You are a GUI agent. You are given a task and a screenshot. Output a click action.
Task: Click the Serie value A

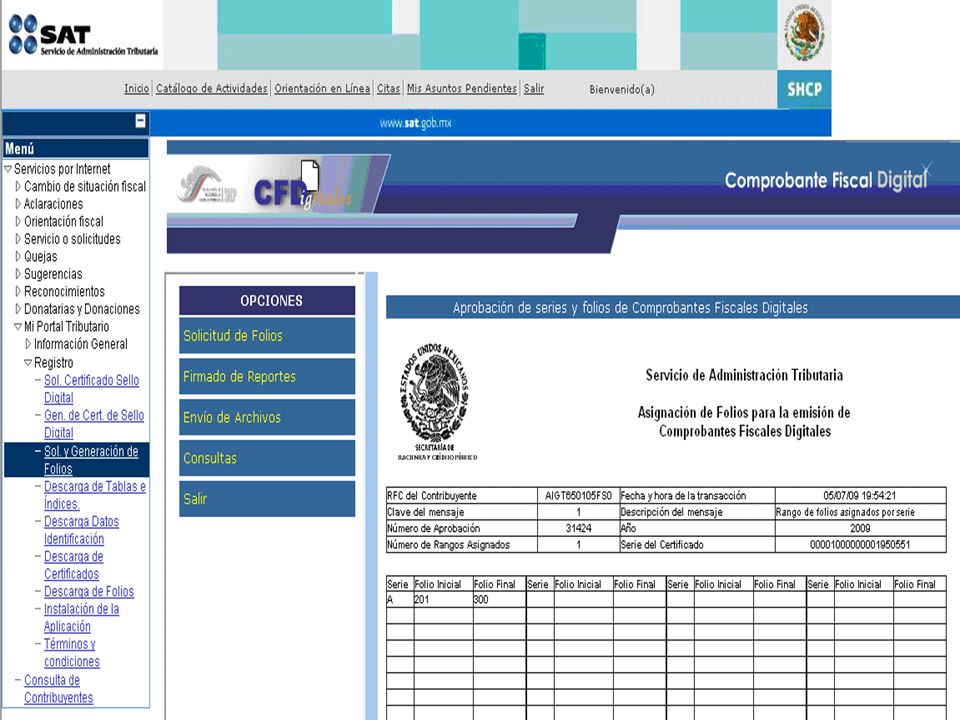(389, 599)
